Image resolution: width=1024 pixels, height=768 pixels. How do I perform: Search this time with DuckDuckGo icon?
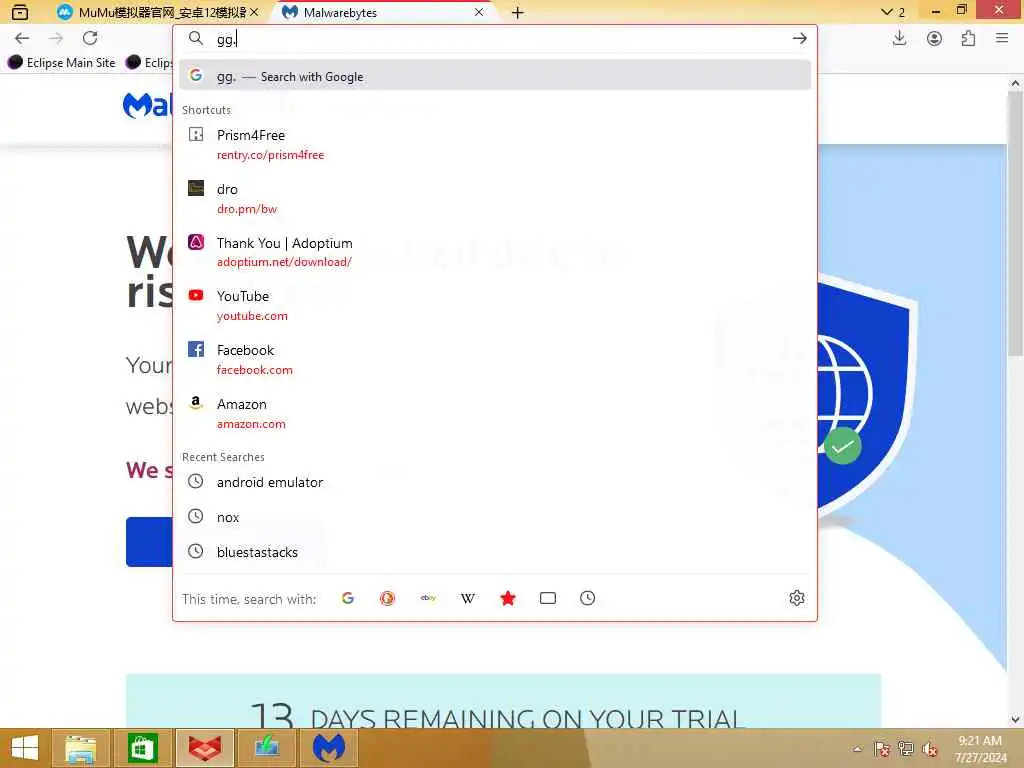(x=387, y=598)
